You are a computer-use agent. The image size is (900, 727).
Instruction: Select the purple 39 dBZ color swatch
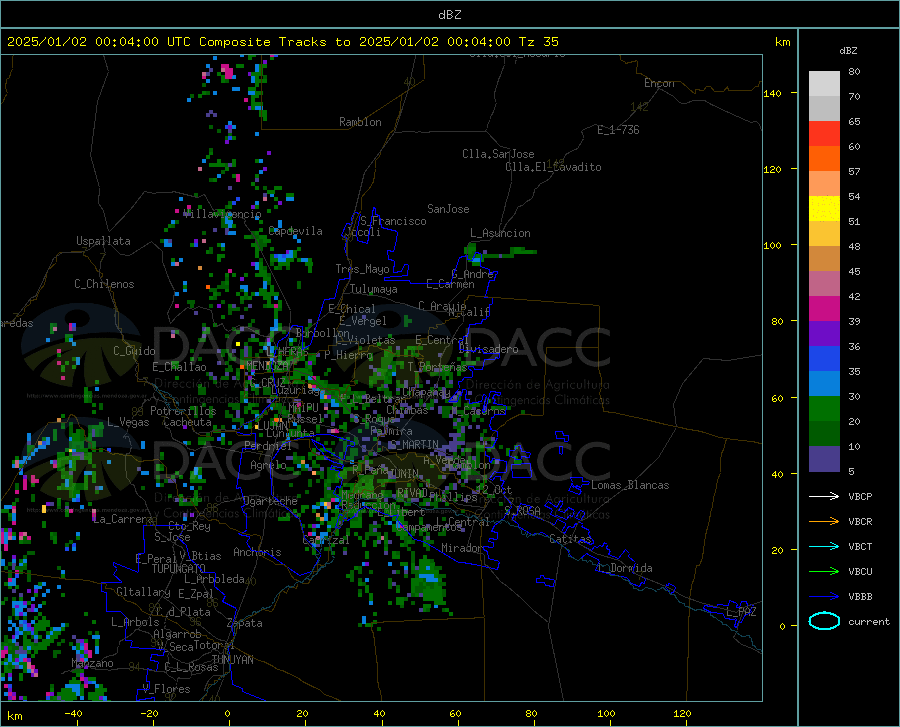point(824,334)
